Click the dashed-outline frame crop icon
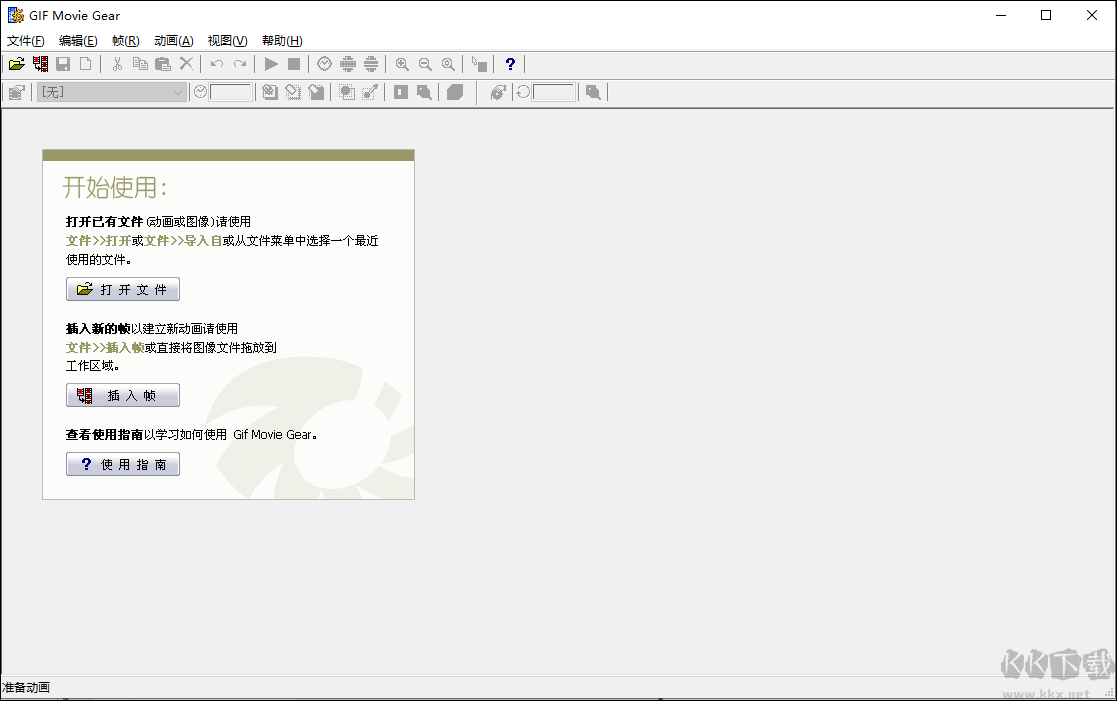 (293, 92)
